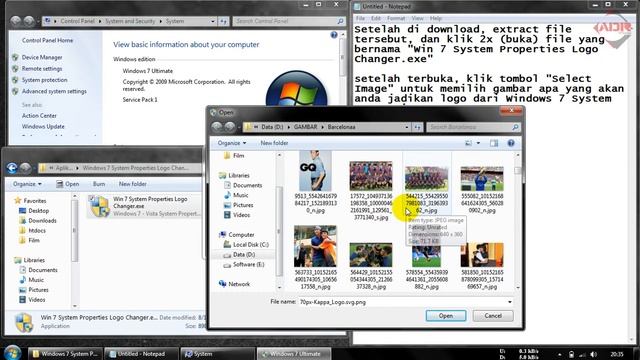The width and height of the screenshot is (640, 360).
Task: Click GAMBAR in the Open dialog breadcrumb
Action: tap(305, 127)
